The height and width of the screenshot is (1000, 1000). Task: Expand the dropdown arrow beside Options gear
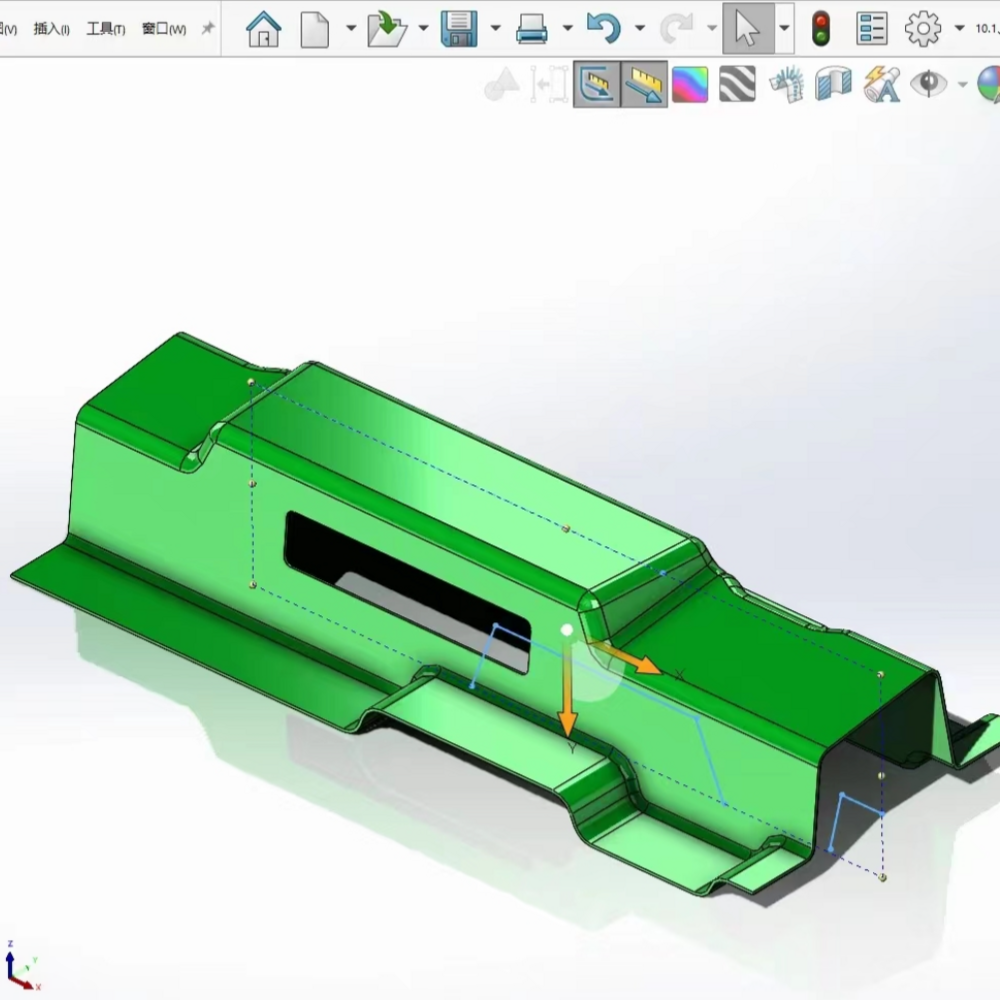(959, 29)
